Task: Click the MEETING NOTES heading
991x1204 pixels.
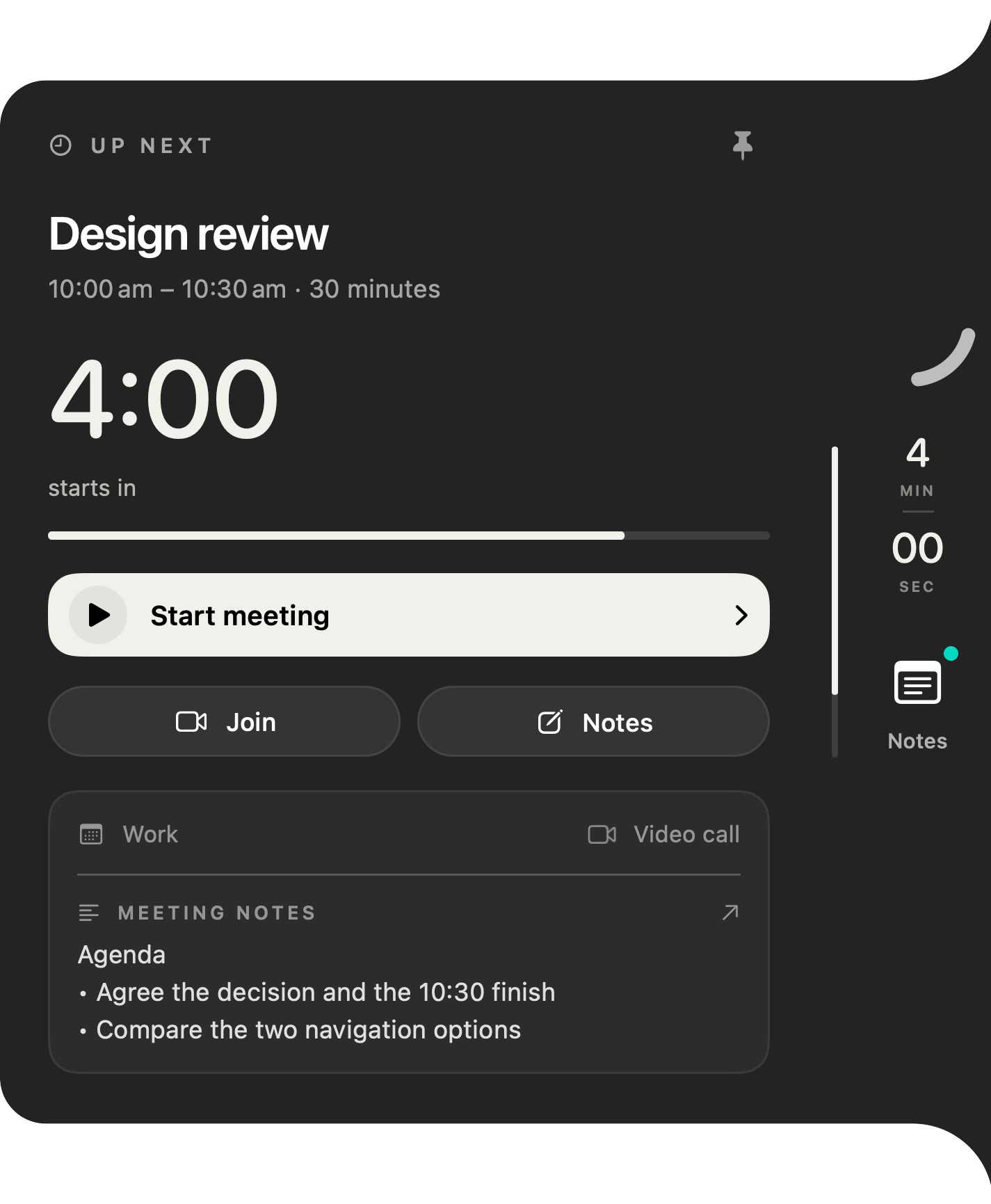Action: click(x=217, y=913)
